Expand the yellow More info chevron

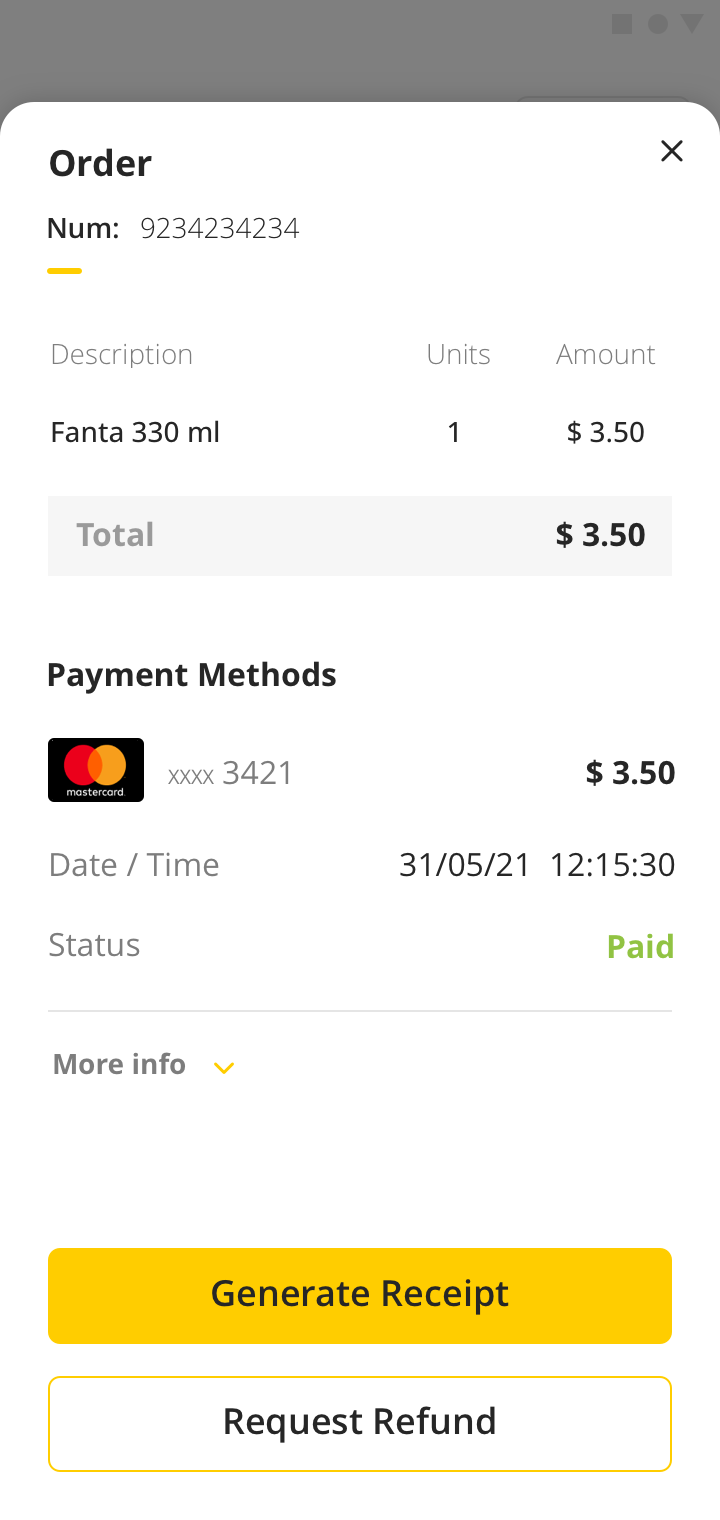[x=224, y=1068]
